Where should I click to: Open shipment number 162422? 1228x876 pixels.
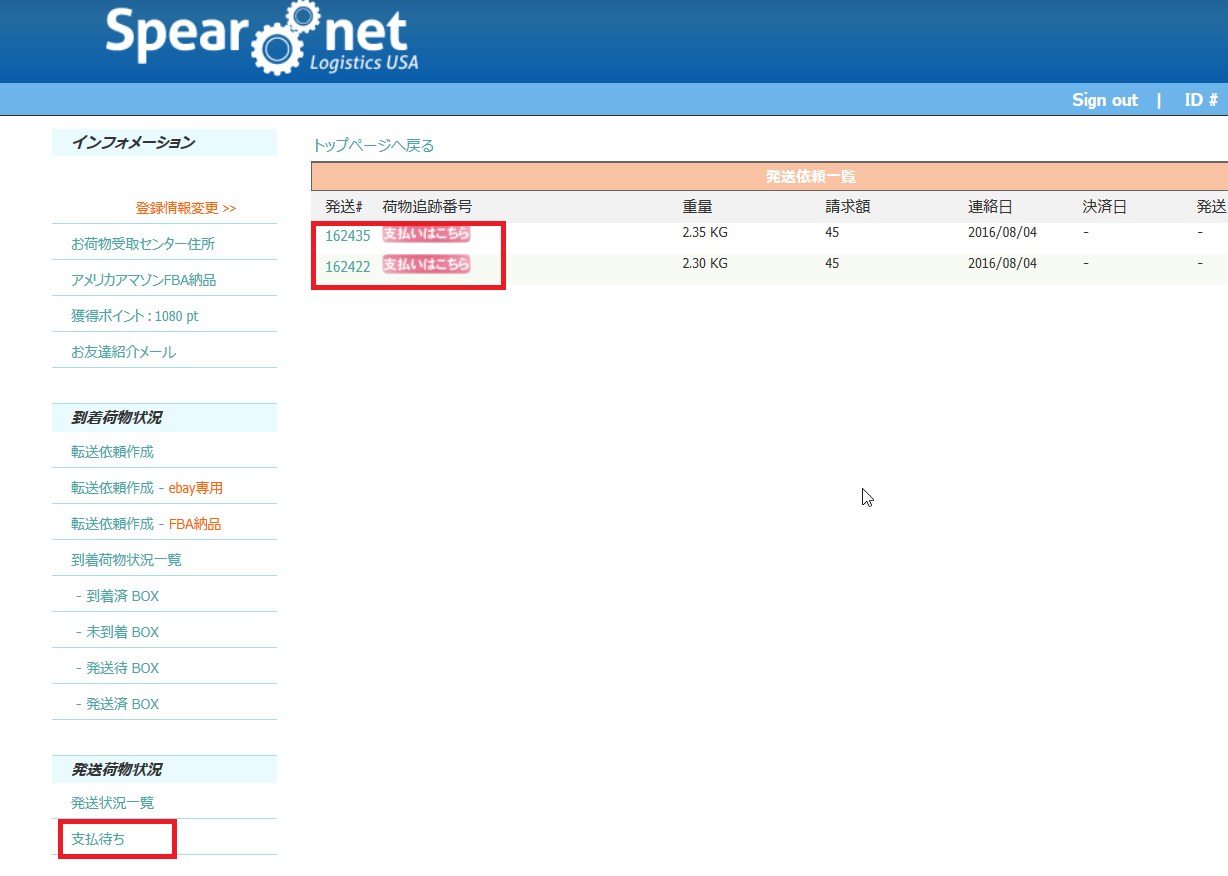click(348, 266)
